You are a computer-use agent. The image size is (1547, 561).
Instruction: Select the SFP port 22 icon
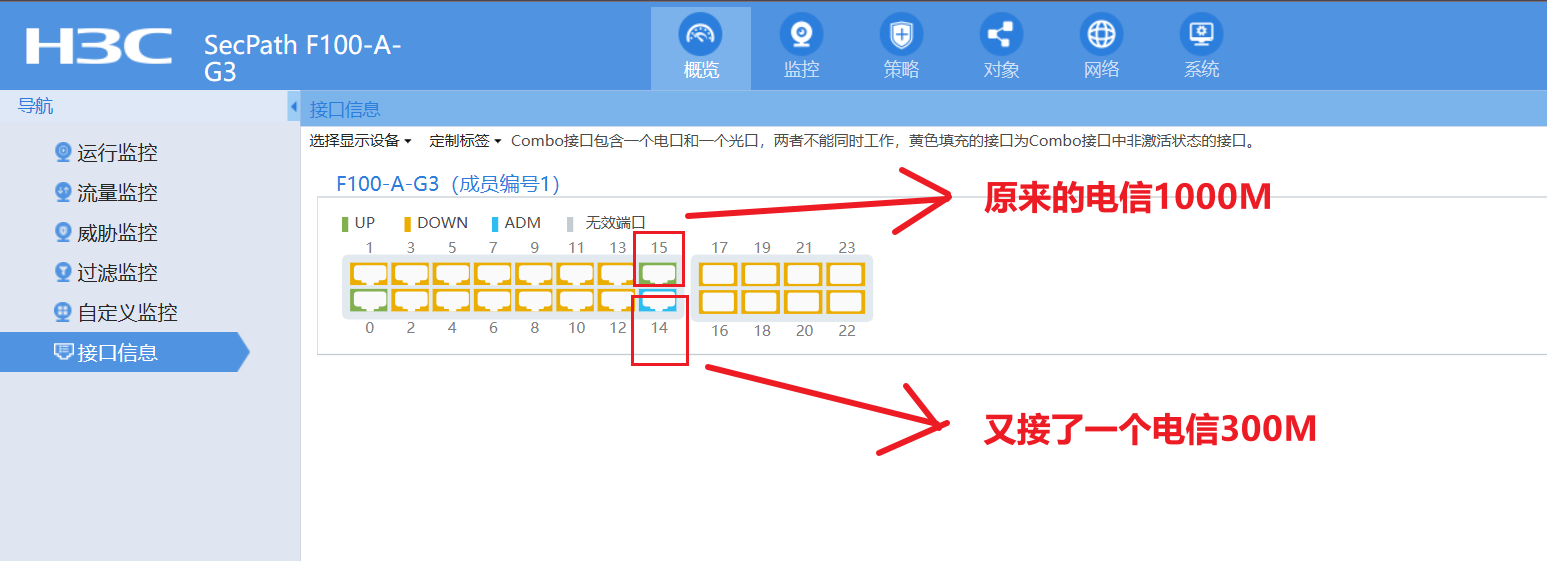[846, 301]
